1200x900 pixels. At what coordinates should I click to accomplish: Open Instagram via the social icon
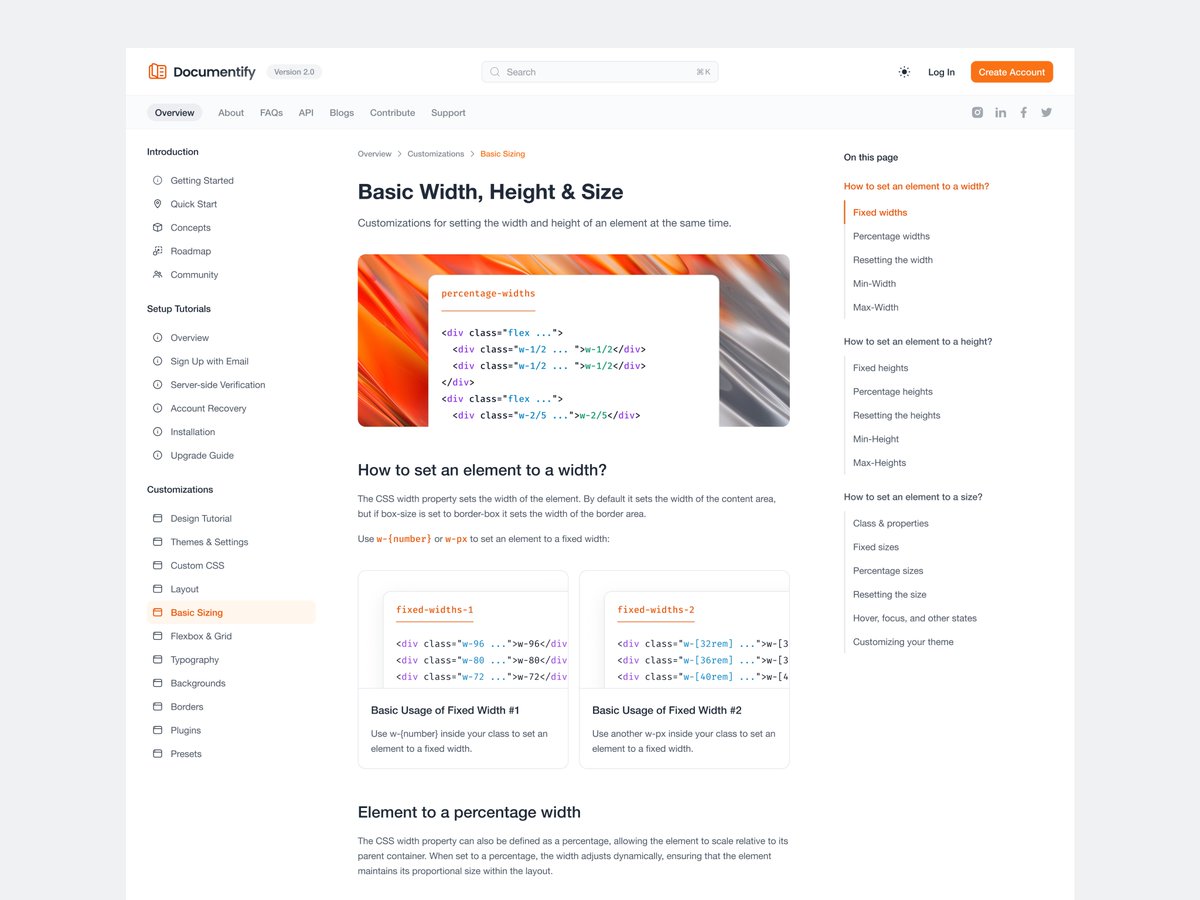(977, 112)
